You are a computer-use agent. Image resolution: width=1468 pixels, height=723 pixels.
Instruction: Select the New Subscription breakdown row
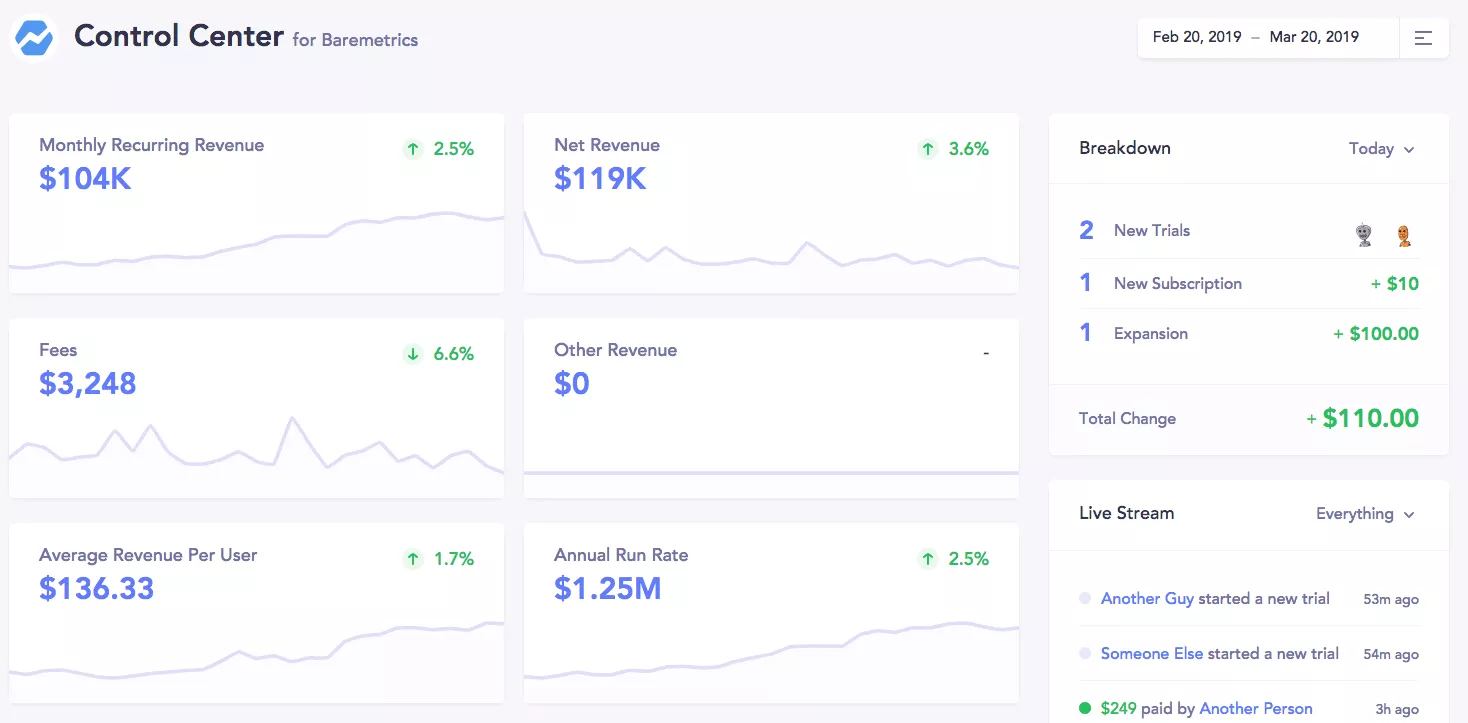click(x=1248, y=284)
